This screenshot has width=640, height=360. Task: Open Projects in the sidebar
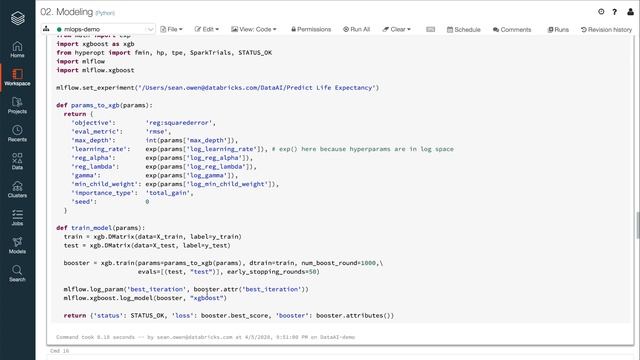click(x=17, y=105)
